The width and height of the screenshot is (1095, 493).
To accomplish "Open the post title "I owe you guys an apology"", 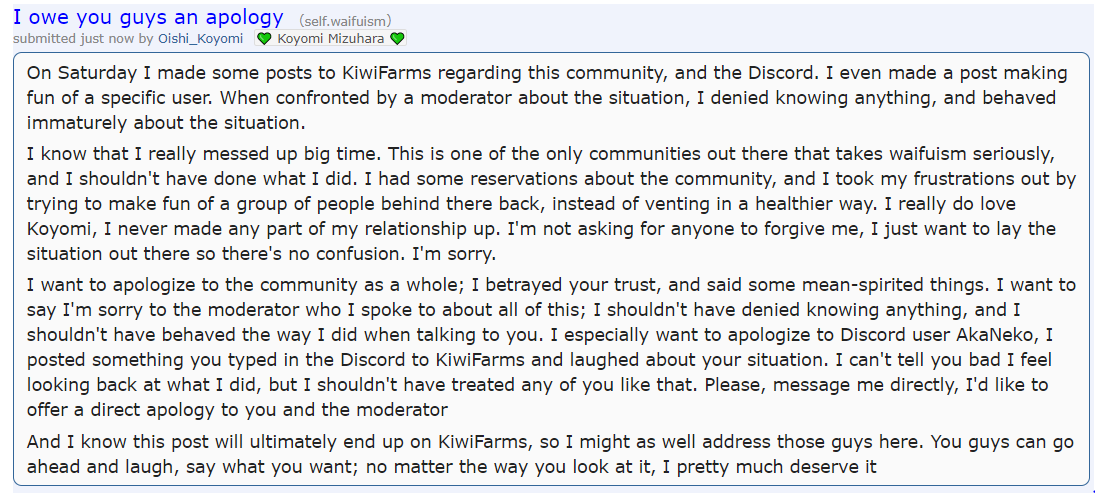I will tap(148, 16).
